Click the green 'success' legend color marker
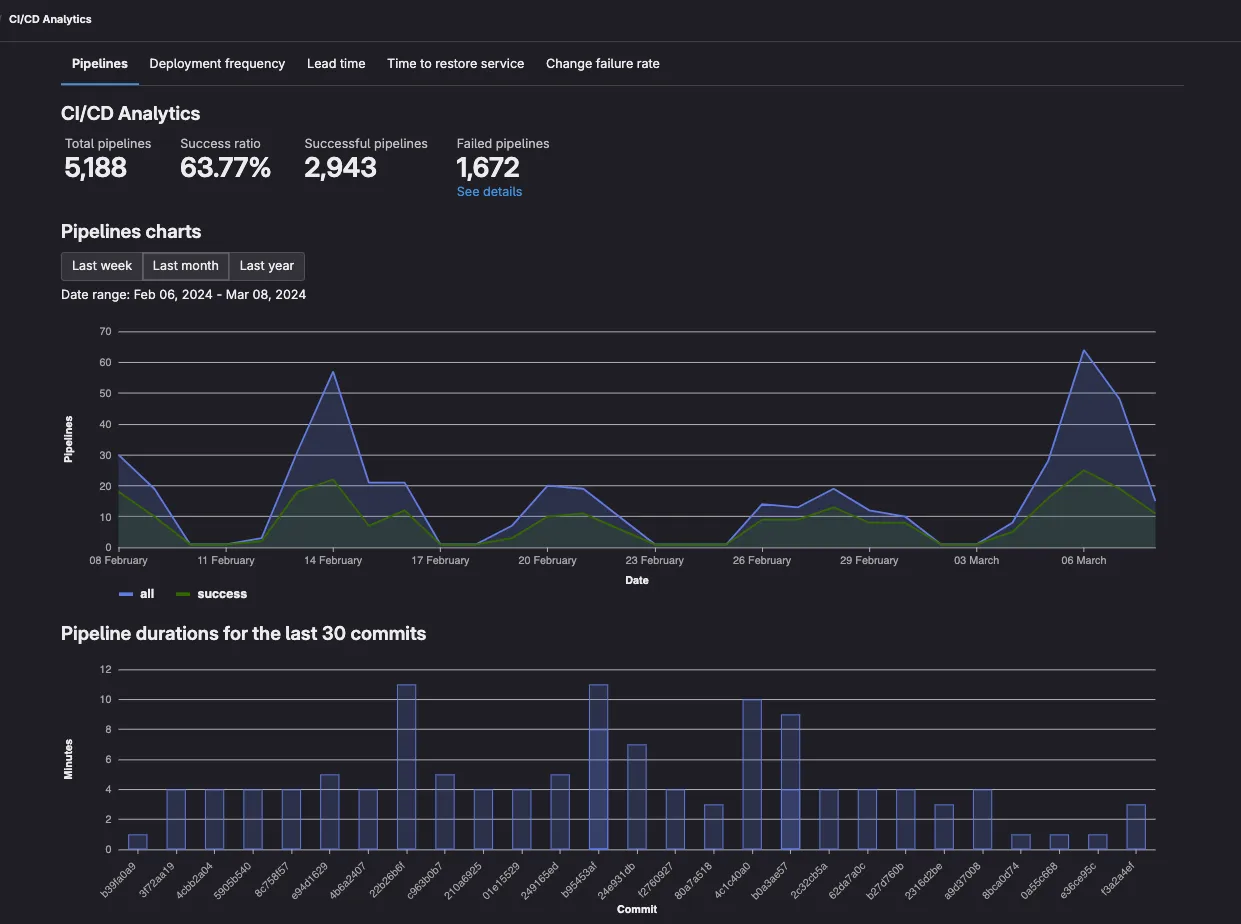This screenshot has width=1241, height=924. click(x=183, y=594)
